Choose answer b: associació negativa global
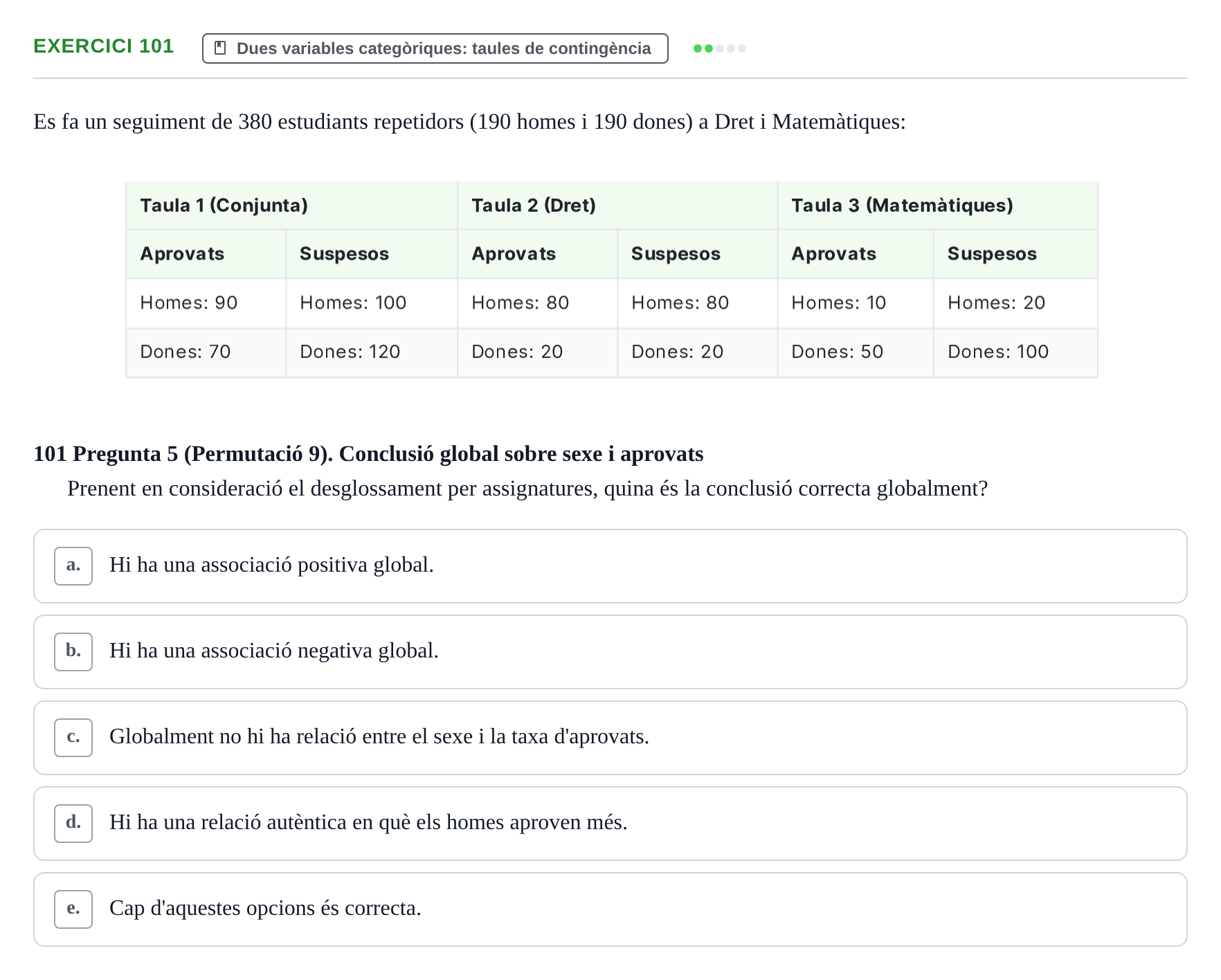Viewport: 1221px width, 980px height. click(x=610, y=652)
